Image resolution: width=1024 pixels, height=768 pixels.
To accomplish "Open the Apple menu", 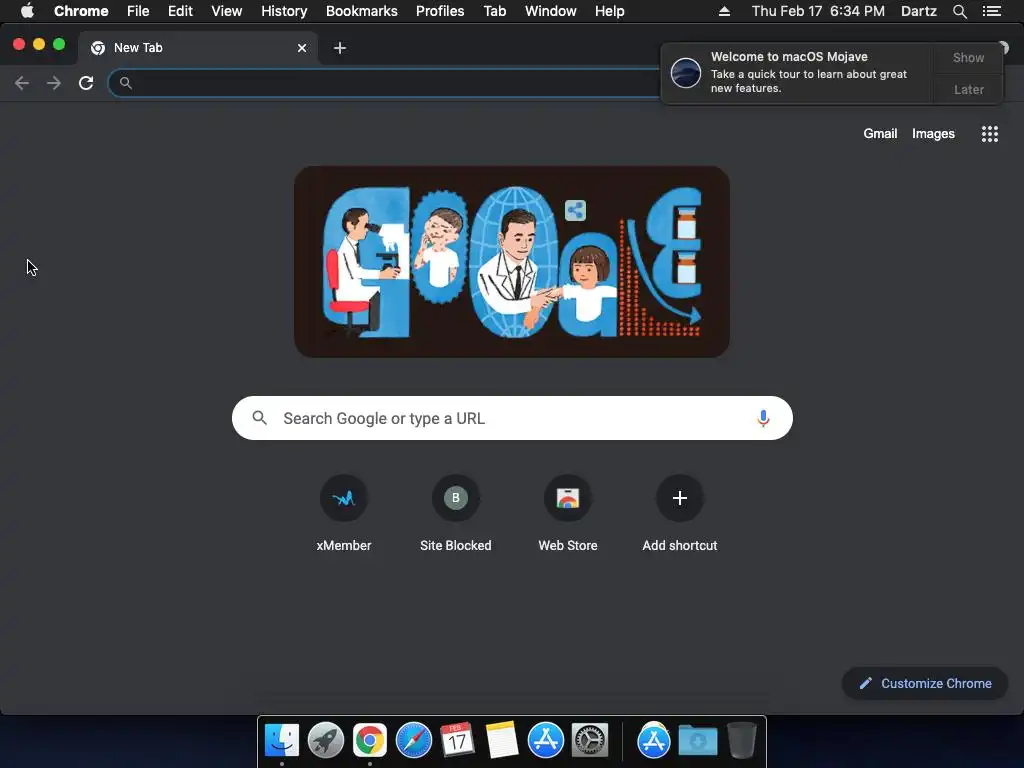I will pos(27,11).
